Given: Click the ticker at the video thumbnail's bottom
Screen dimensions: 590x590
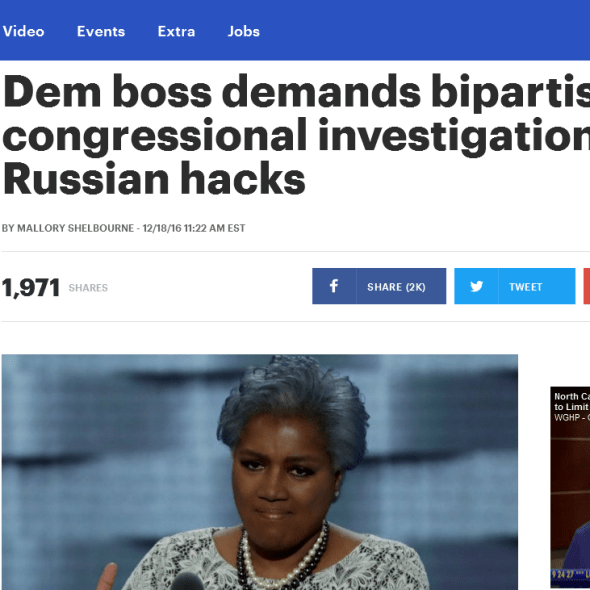Looking at the screenshot, I should (570, 575).
